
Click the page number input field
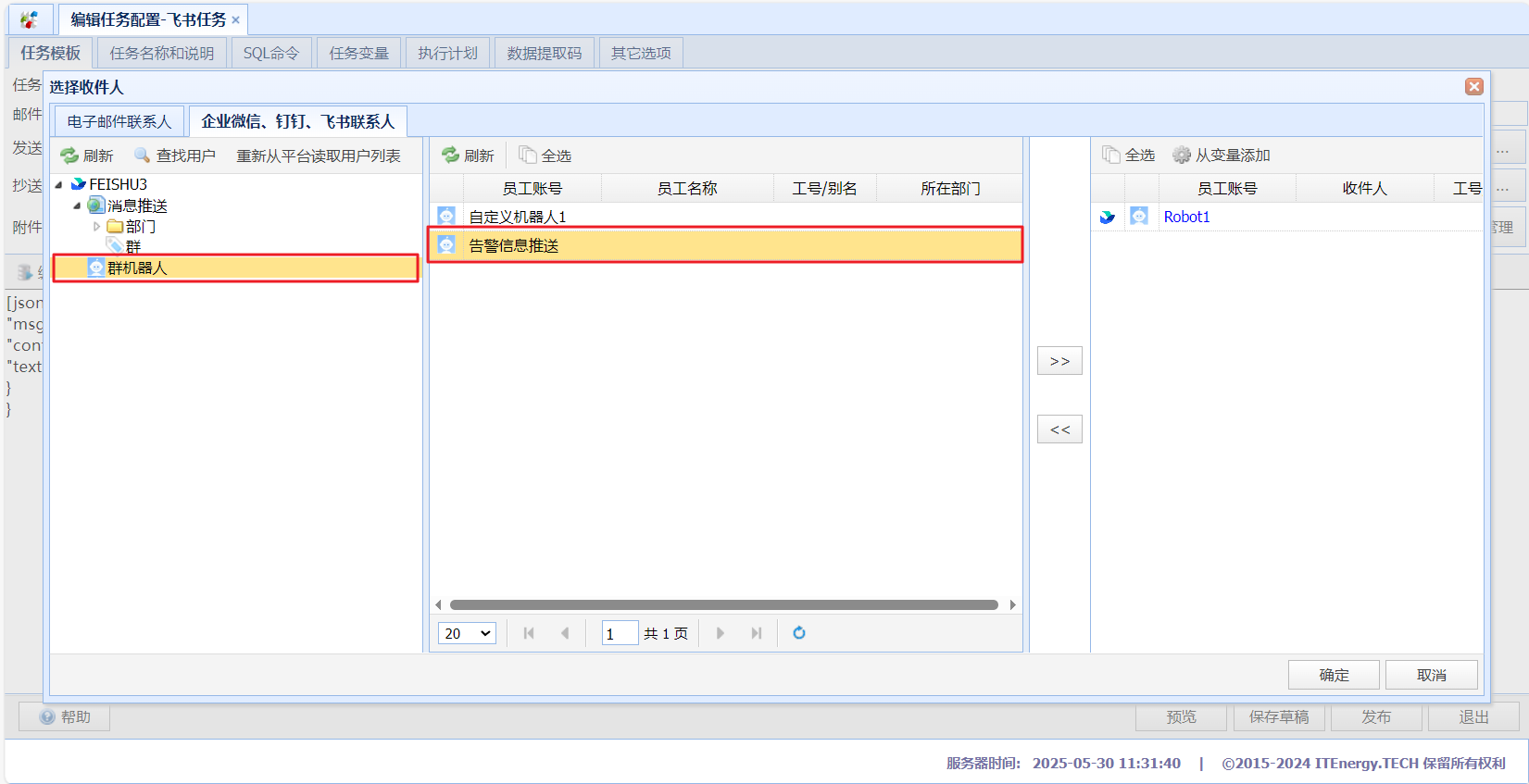tap(619, 633)
